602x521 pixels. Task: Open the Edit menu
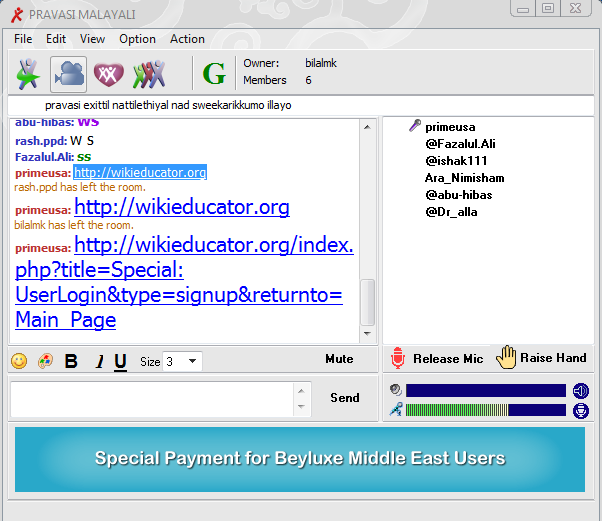pos(56,39)
